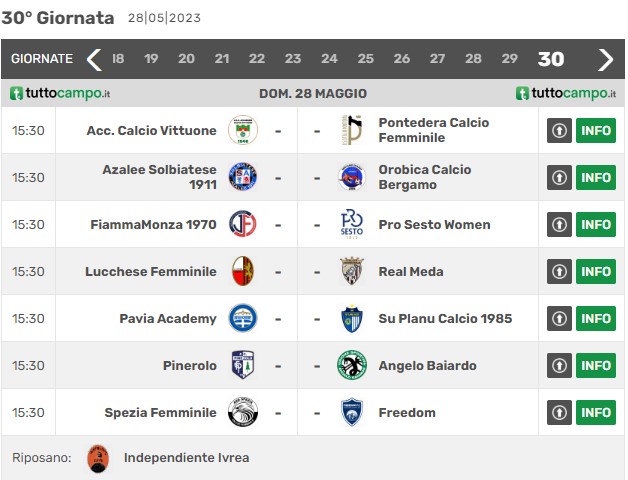Open the Azalee Solbiatese 1911 team link
Screen dimensions: 628x480
click(x=159, y=177)
